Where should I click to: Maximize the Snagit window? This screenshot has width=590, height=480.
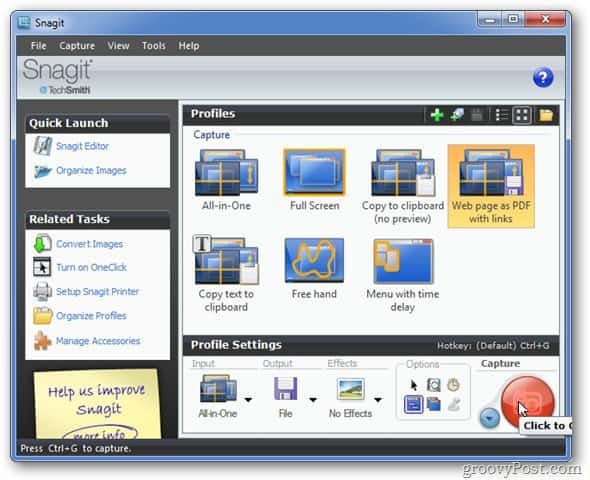pyautogui.click(x=513, y=19)
